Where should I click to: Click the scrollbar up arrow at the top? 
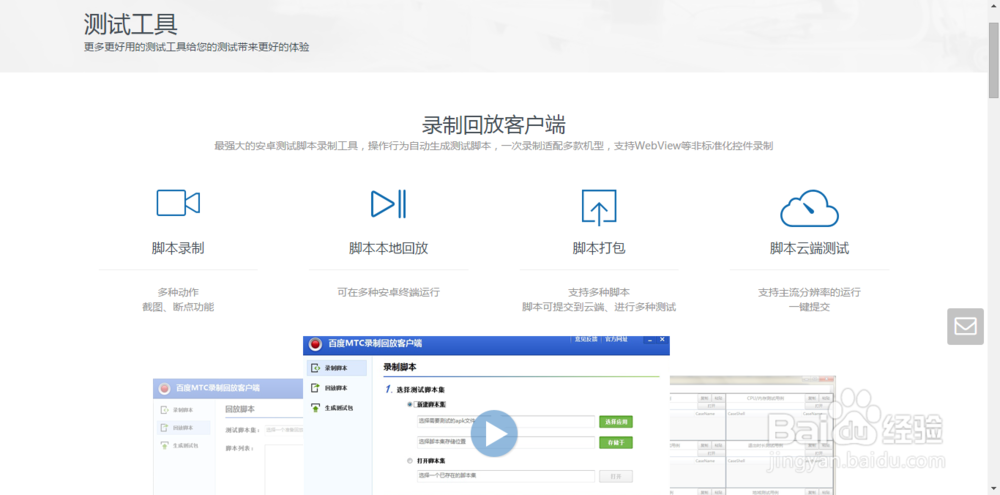click(x=994, y=6)
